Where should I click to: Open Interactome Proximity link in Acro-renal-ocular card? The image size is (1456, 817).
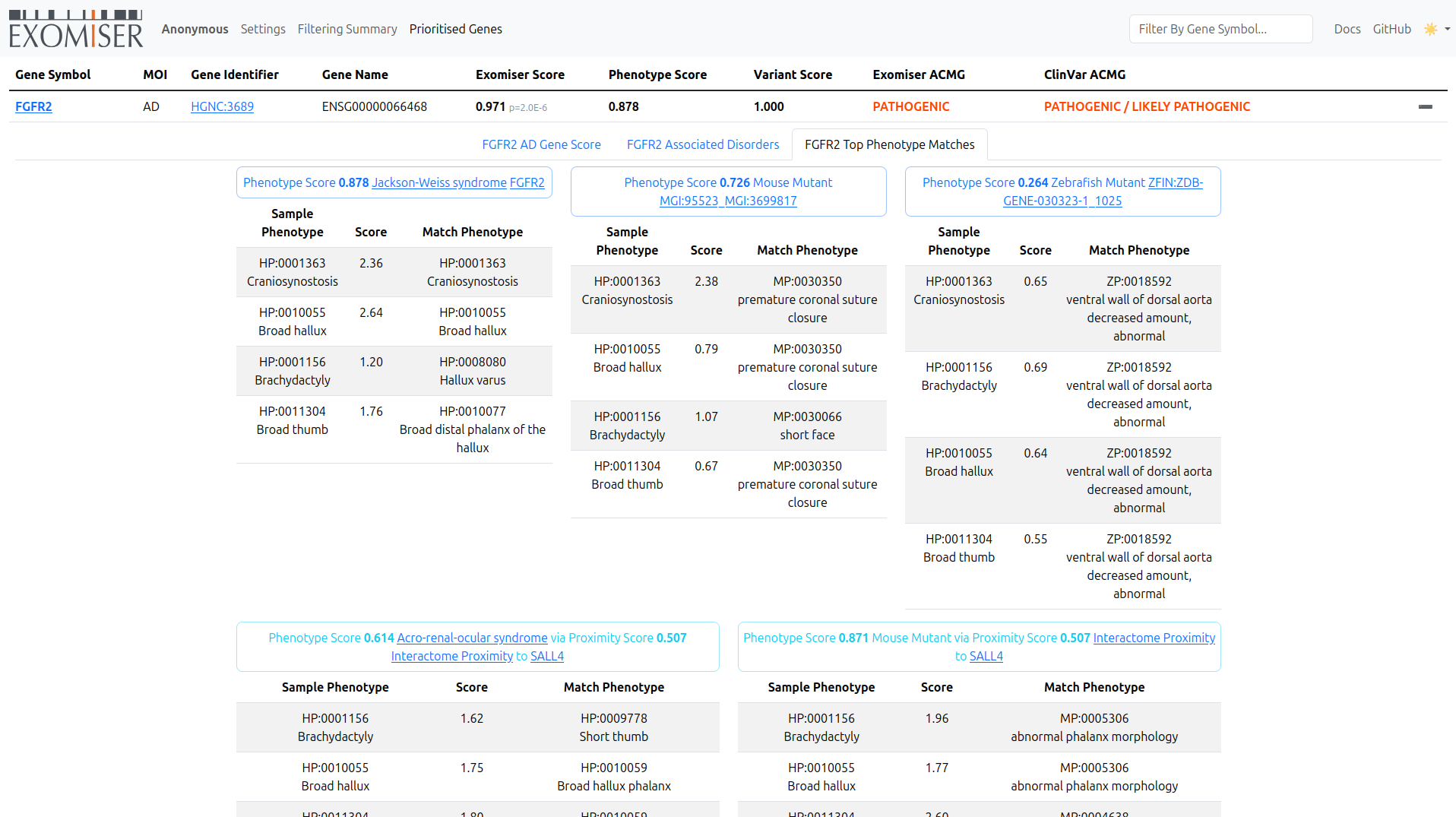[x=452, y=656]
